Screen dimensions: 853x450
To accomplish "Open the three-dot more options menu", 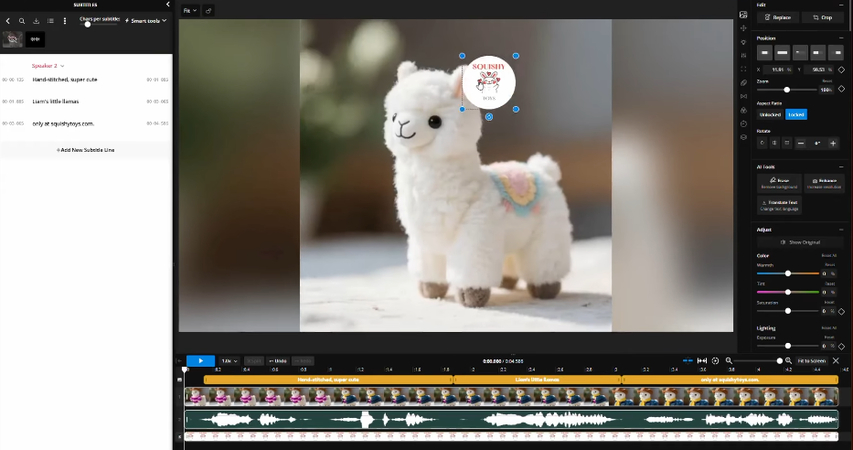I will pos(64,21).
